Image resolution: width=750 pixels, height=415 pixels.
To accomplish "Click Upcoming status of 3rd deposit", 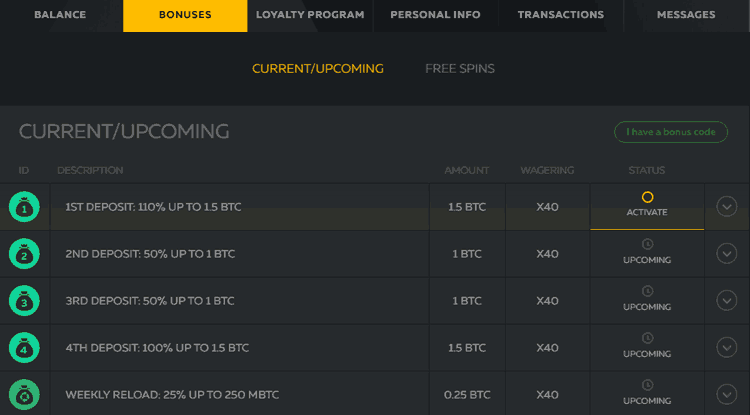I will (647, 307).
